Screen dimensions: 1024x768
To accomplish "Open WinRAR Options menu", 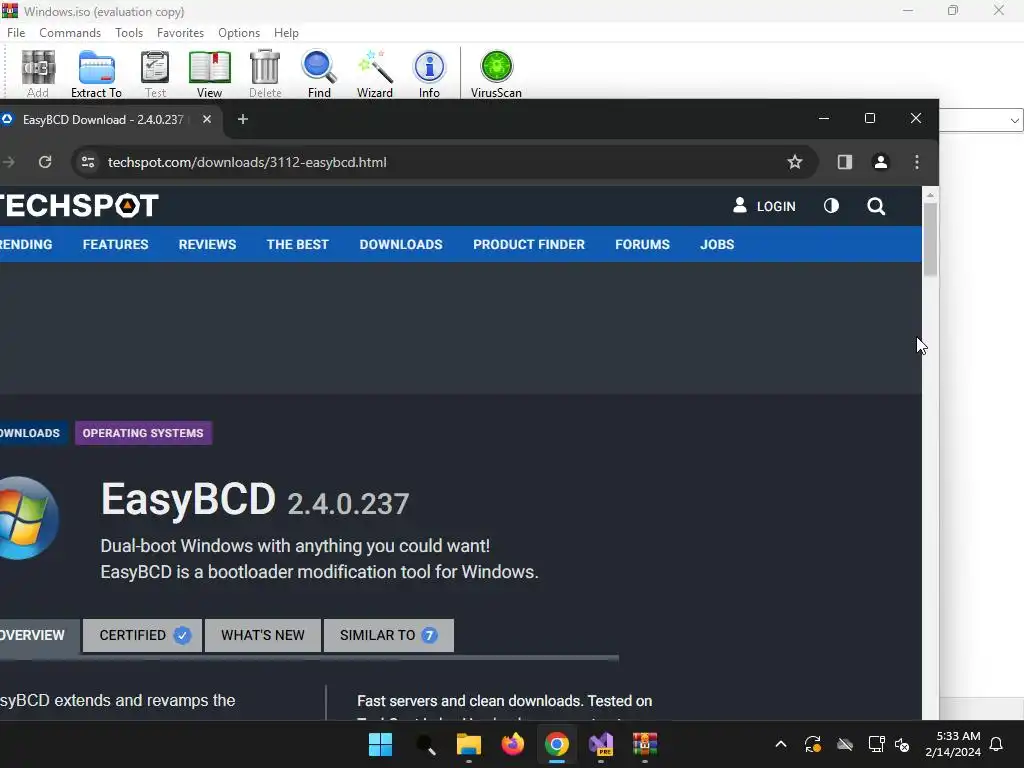I will (239, 33).
